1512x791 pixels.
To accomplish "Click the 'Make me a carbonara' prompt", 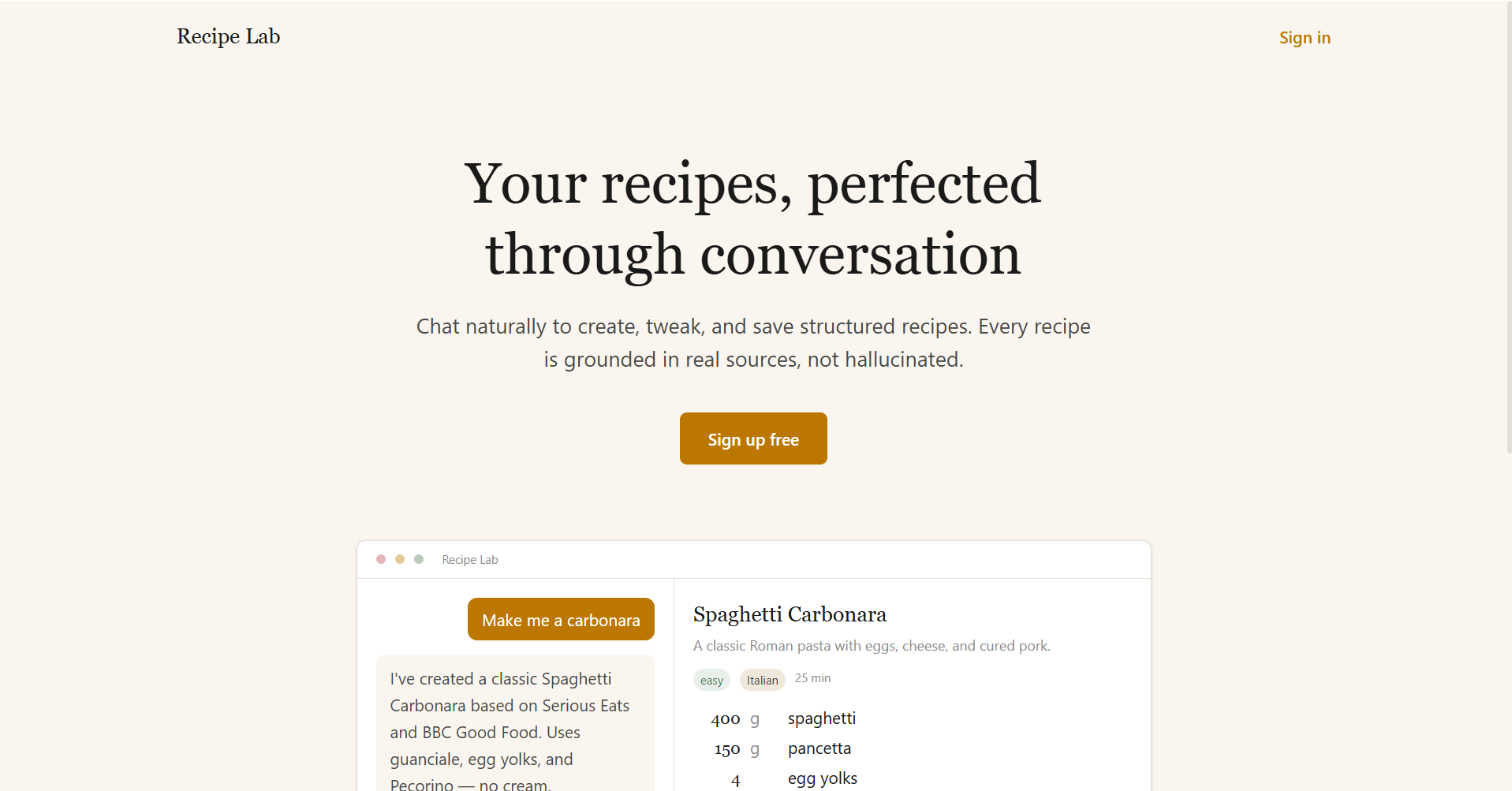I will [x=560, y=619].
